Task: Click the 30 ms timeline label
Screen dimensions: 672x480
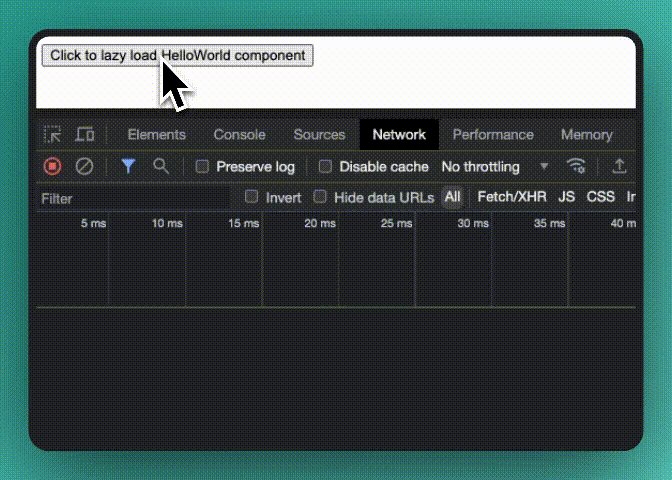Action: 473,223
